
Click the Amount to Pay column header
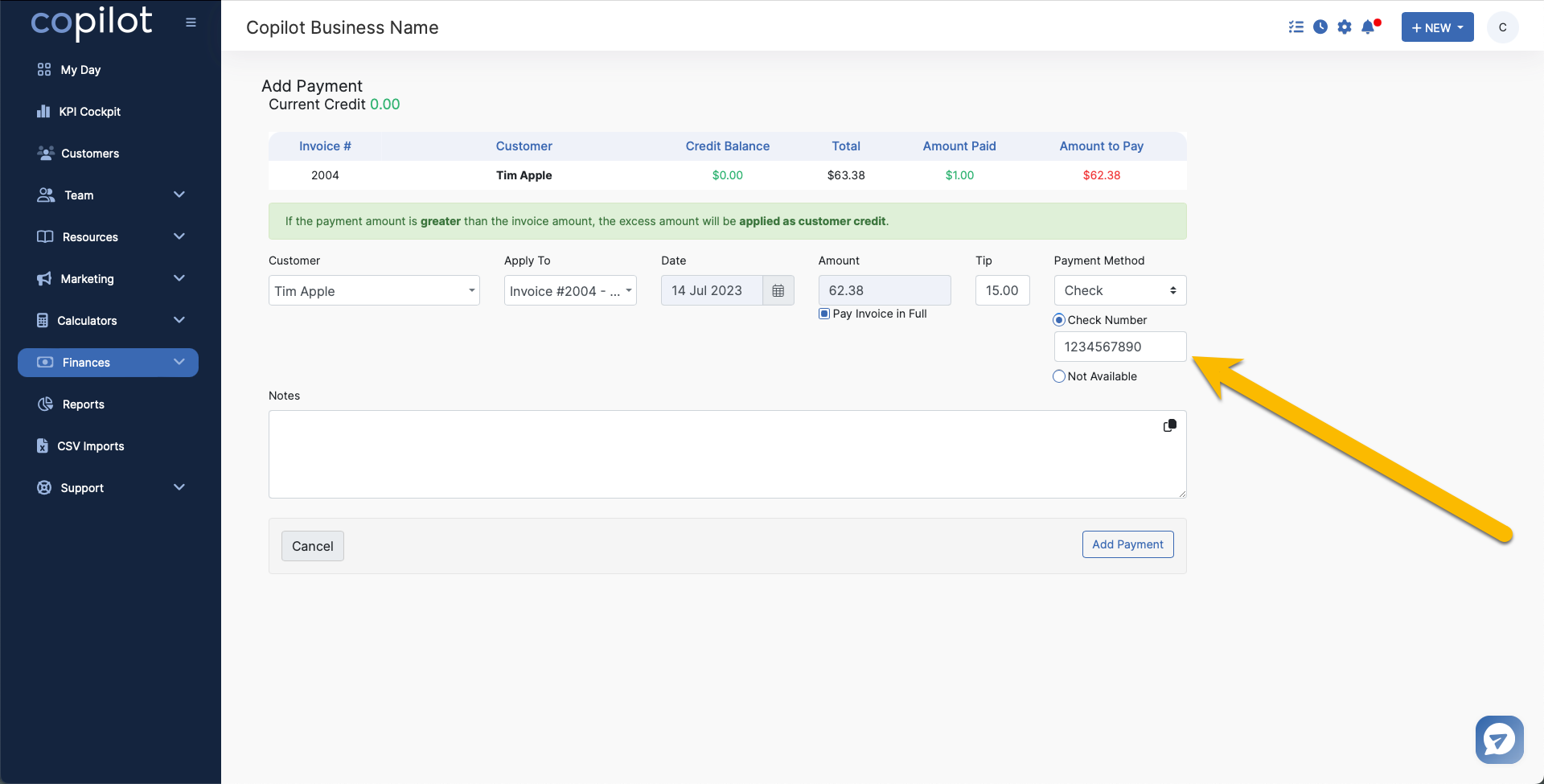point(1101,146)
